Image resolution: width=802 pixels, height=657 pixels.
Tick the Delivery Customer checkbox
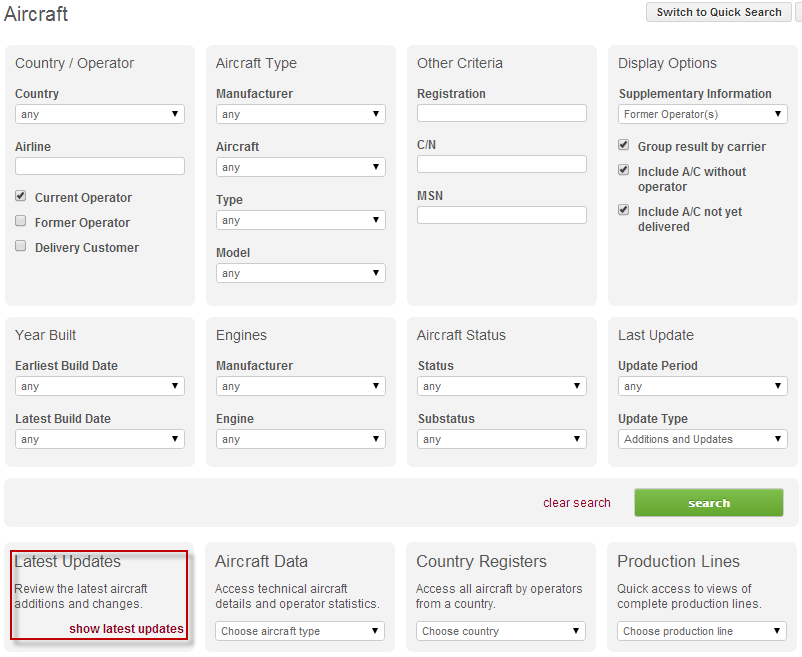21,247
